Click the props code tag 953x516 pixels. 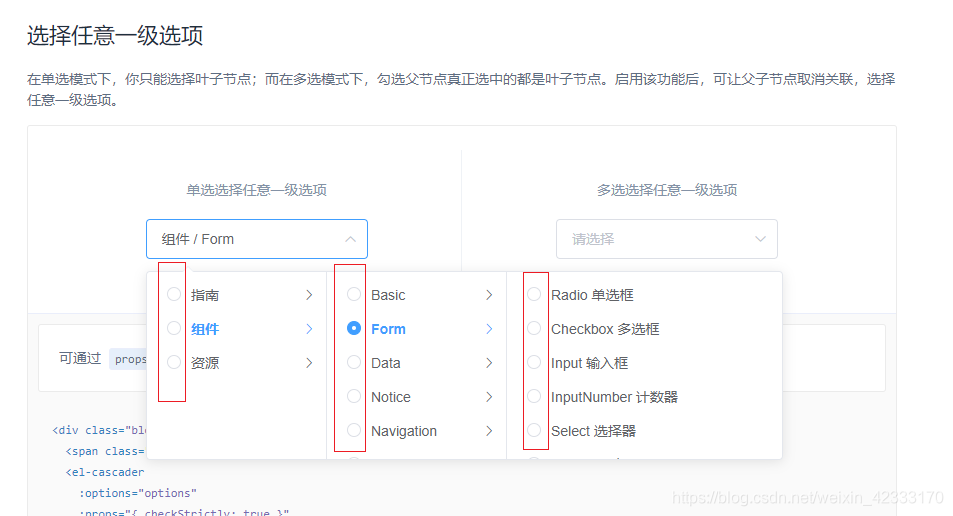click(x=129, y=359)
